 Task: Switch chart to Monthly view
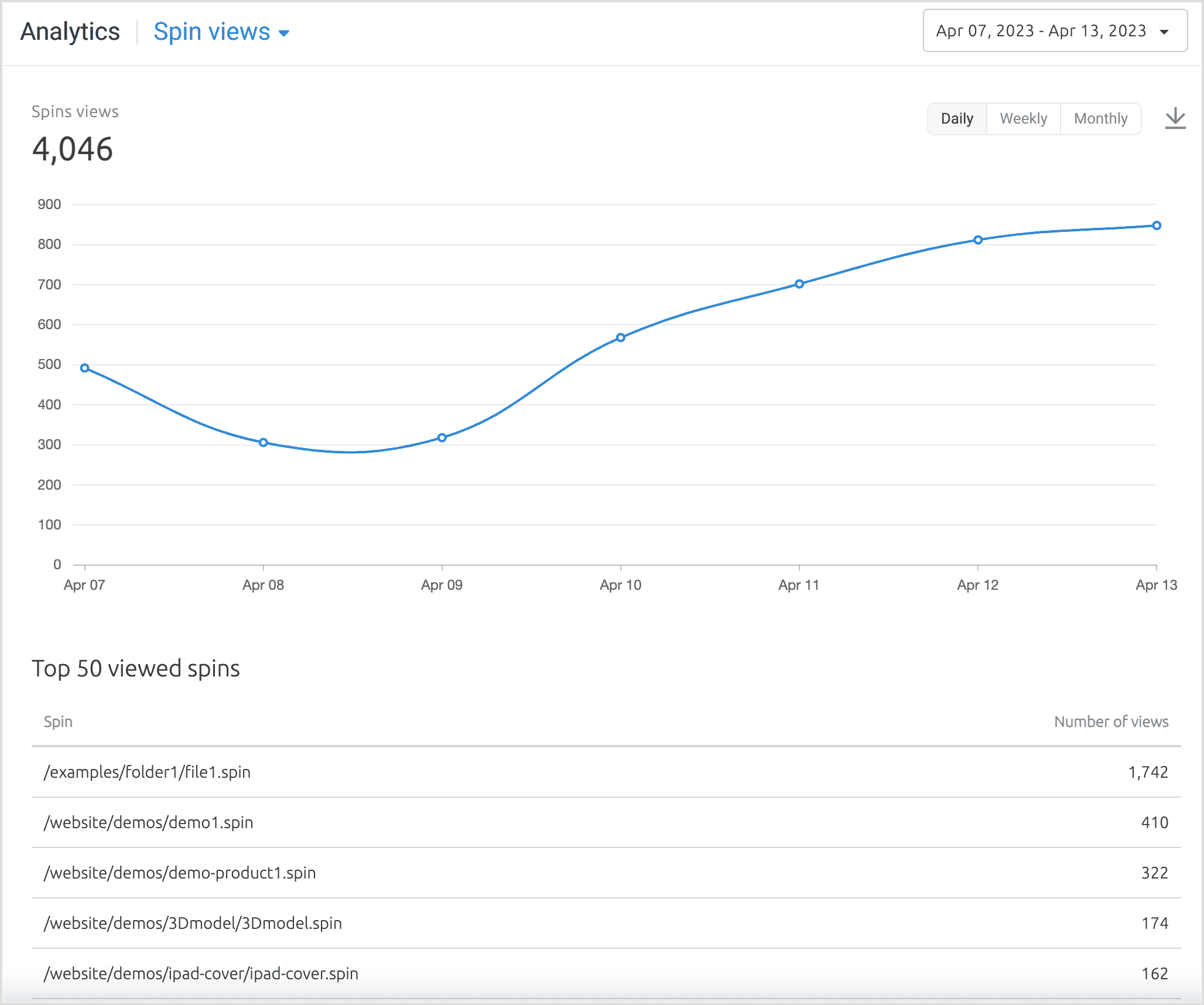pos(1100,119)
